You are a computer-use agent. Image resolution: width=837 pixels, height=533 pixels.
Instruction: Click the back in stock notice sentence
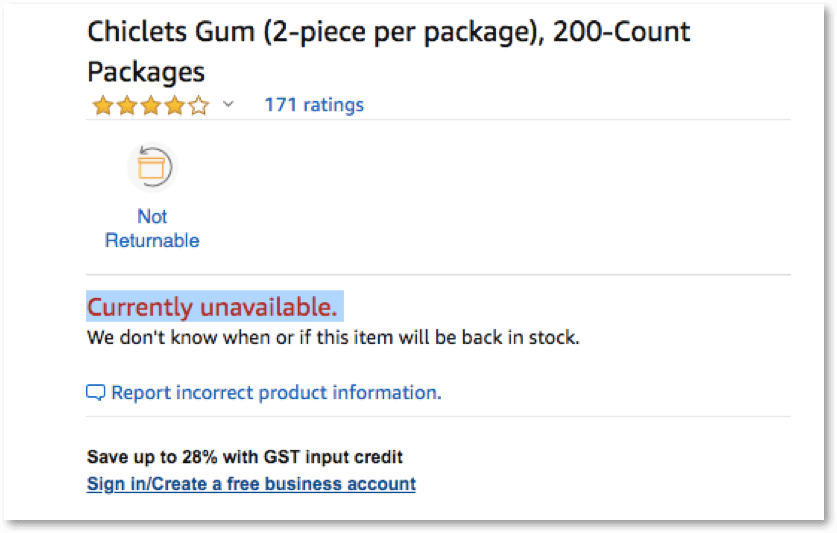(x=333, y=337)
